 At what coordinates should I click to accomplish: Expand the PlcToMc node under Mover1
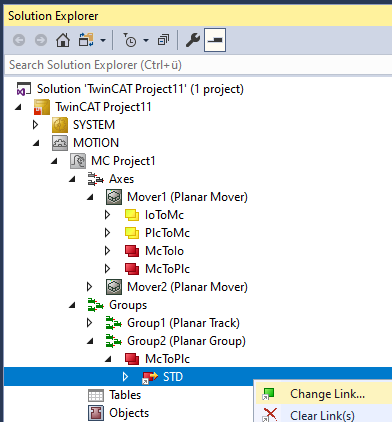coord(108,233)
